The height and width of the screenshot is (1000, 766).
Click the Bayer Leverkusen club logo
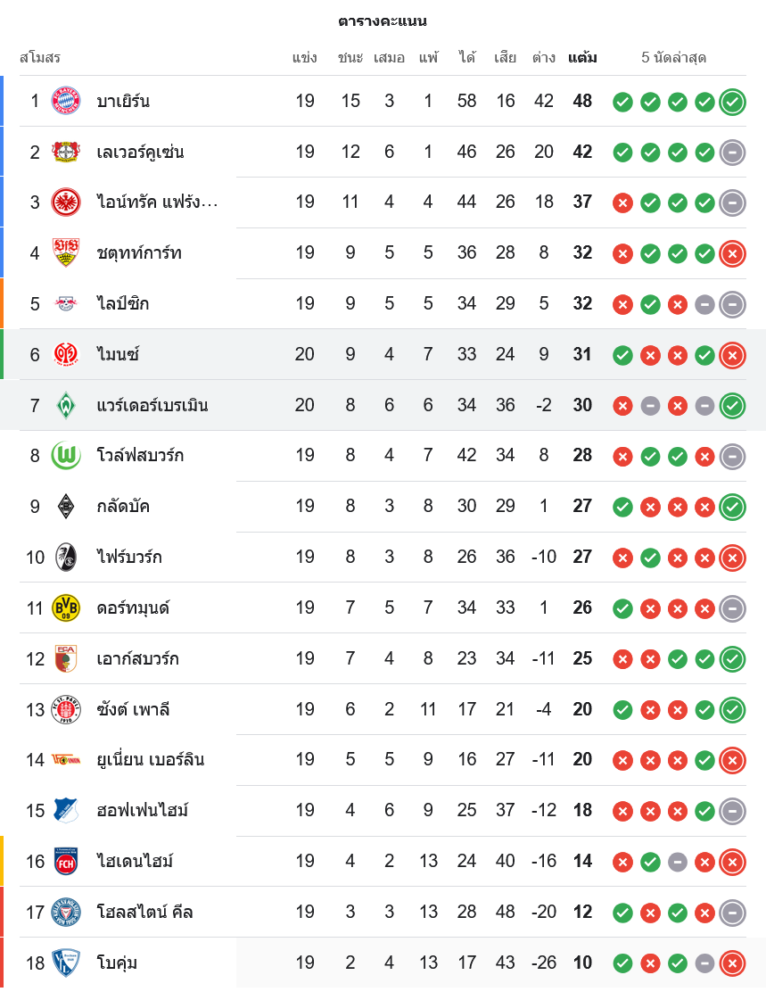click(x=65, y=152)
